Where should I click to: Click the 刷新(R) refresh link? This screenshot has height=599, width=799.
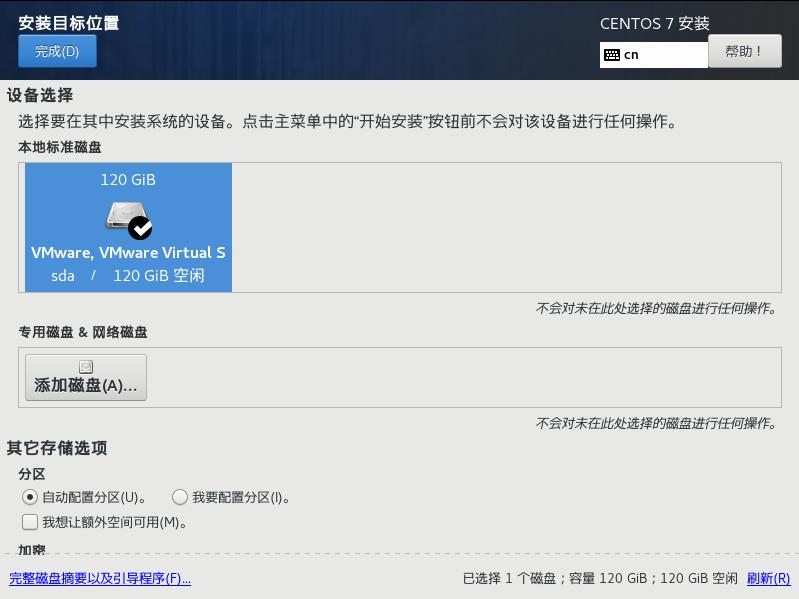tap(768, 578)
